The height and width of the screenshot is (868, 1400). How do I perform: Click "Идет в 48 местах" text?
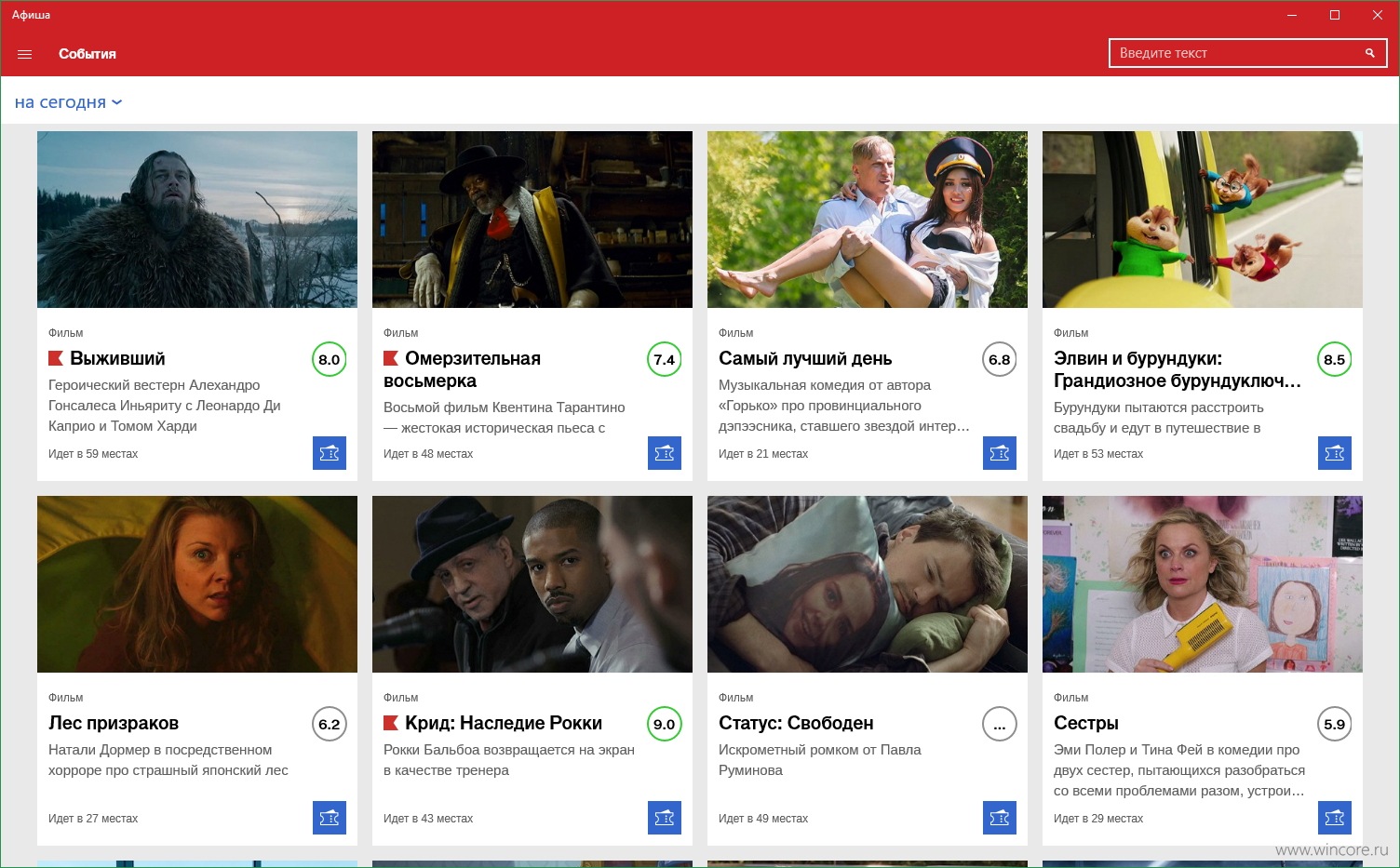click(x=428, y=454)
